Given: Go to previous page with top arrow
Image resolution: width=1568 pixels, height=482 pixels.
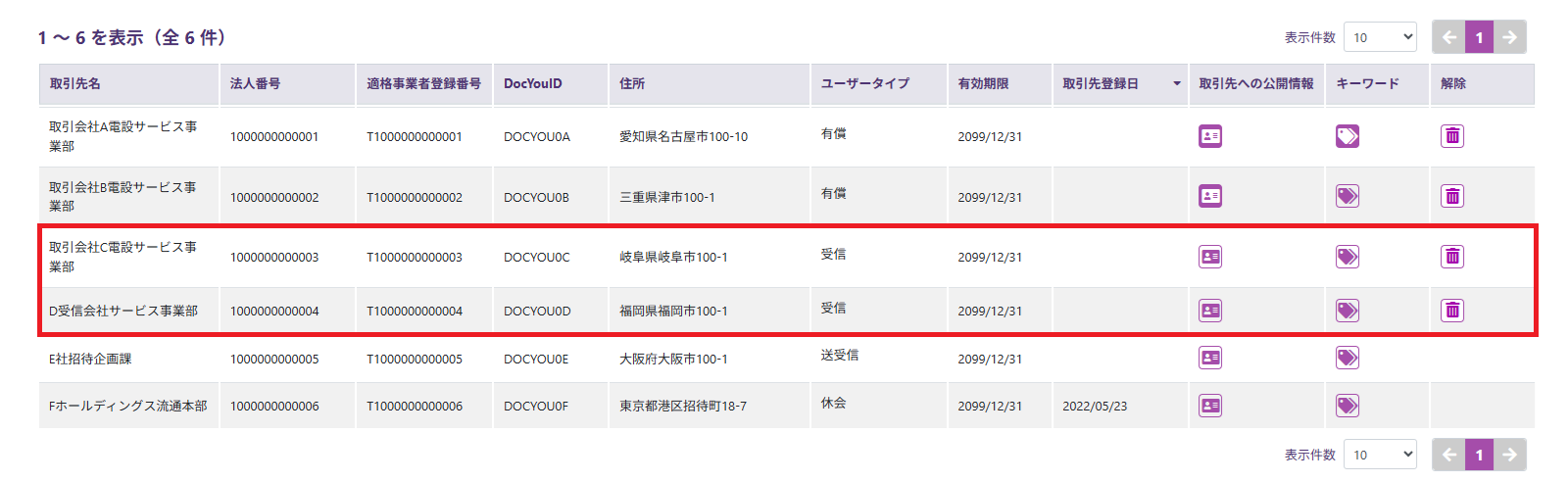Looking at the screenshot, I should pyautogui.click(x=1449, y=37).
